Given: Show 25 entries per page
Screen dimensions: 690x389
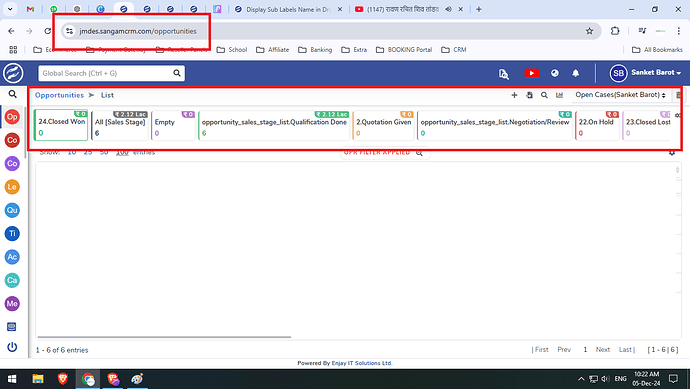Looking at the screenshot, I should 88,153.
